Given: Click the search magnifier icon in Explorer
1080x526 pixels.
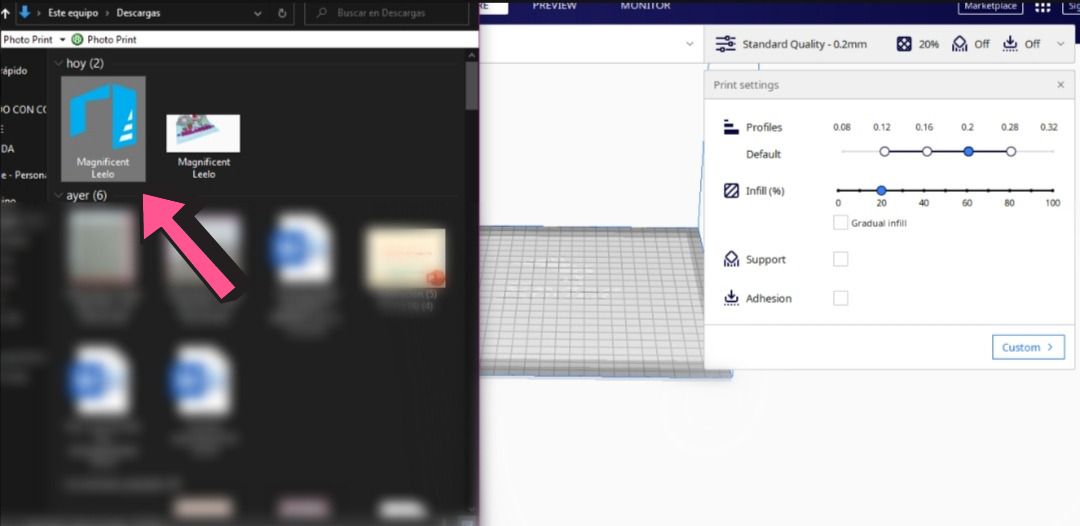Looking at the screenshot, I should (322, 13).
